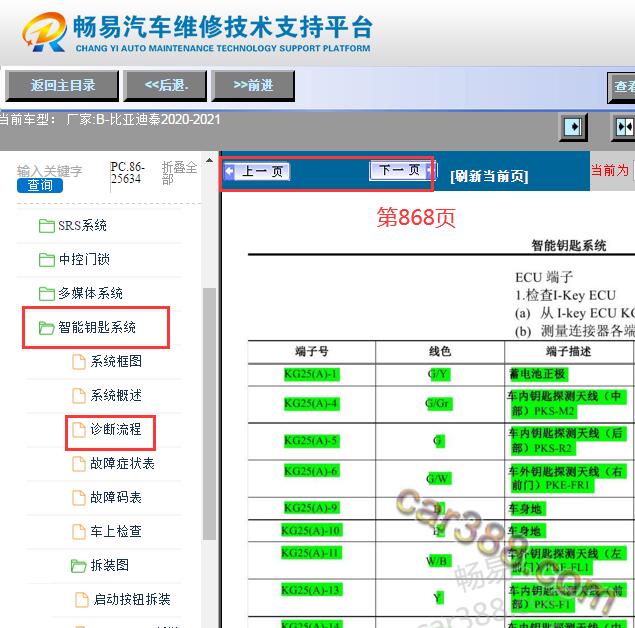Click the 多媒体系统 folder icon

pos(47,294)
